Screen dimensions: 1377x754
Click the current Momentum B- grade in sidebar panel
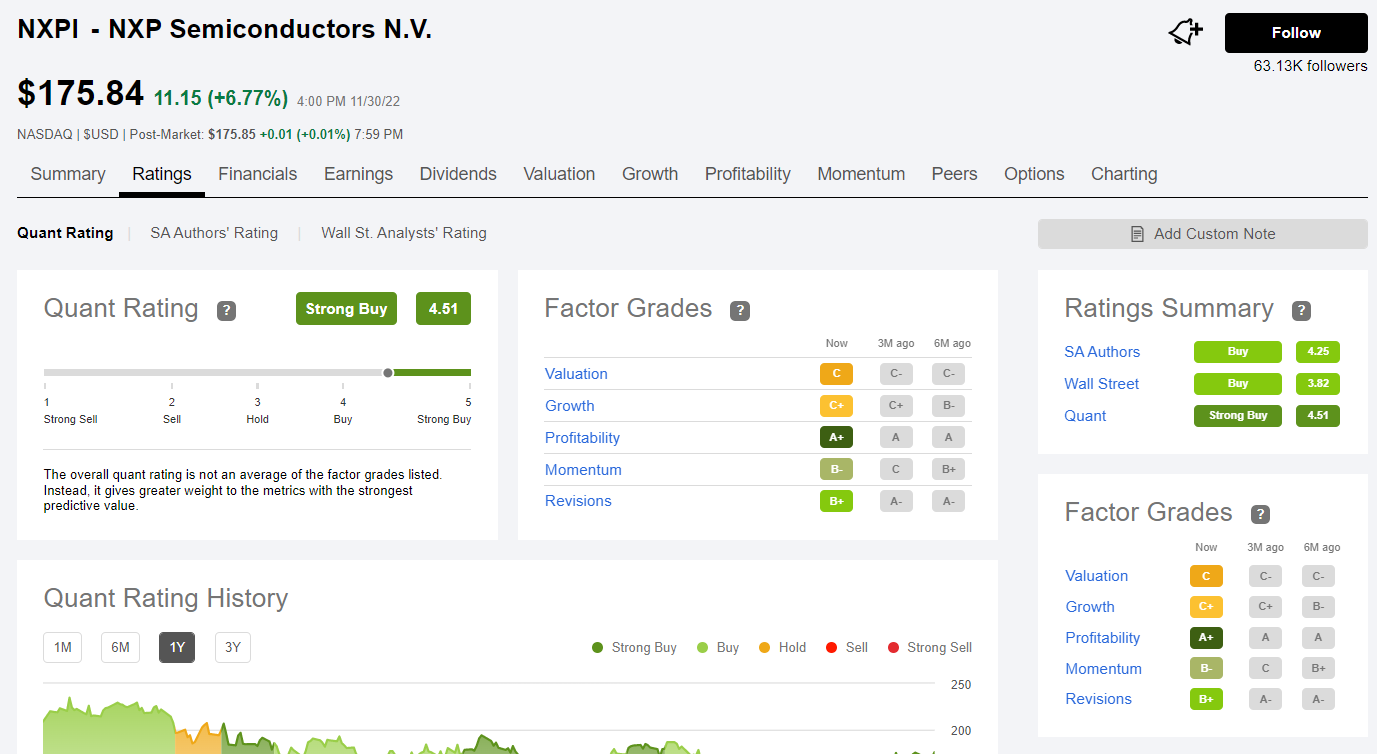click(1206, 669)
